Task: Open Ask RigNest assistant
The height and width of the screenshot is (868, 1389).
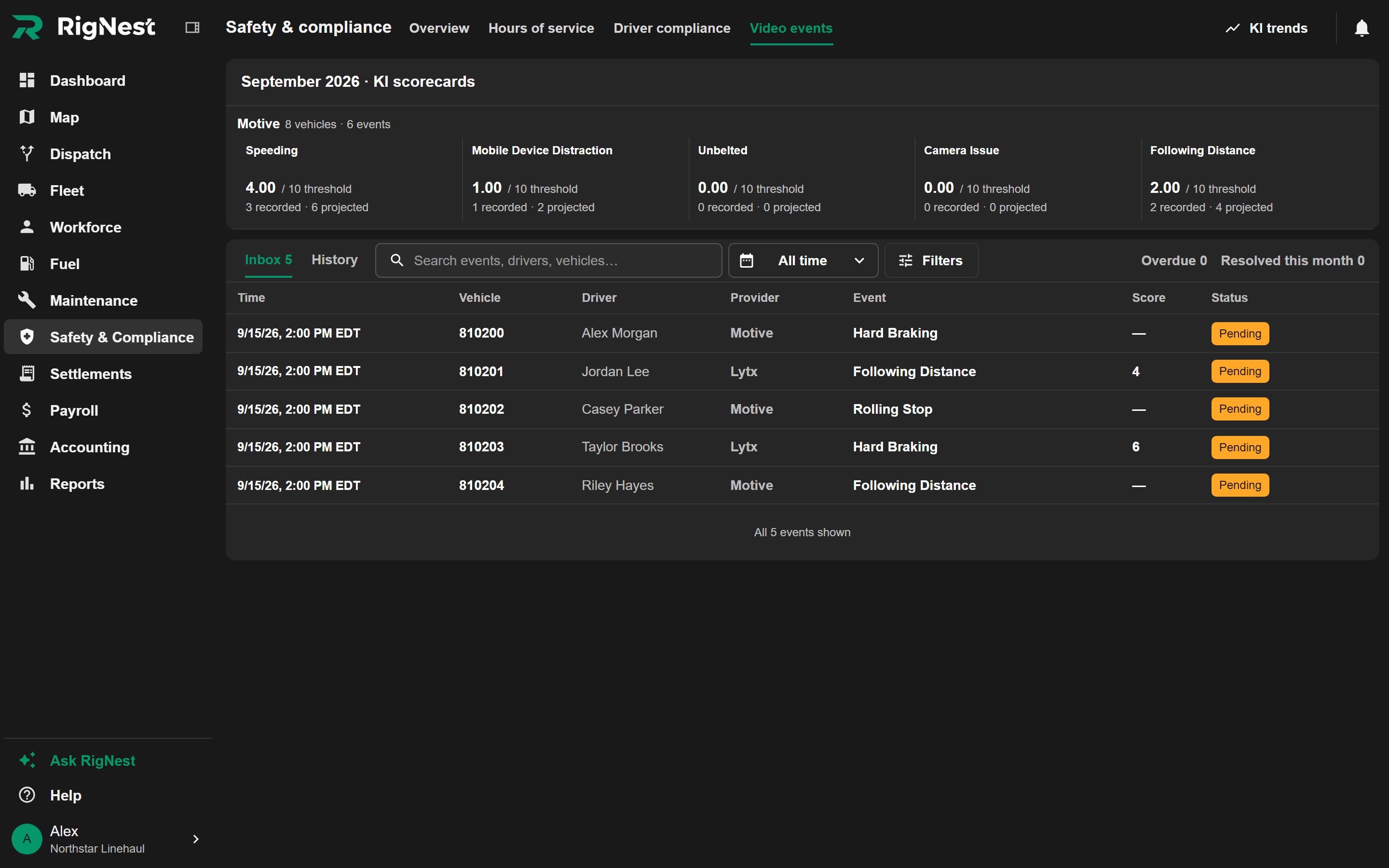Action: (103, 760)
